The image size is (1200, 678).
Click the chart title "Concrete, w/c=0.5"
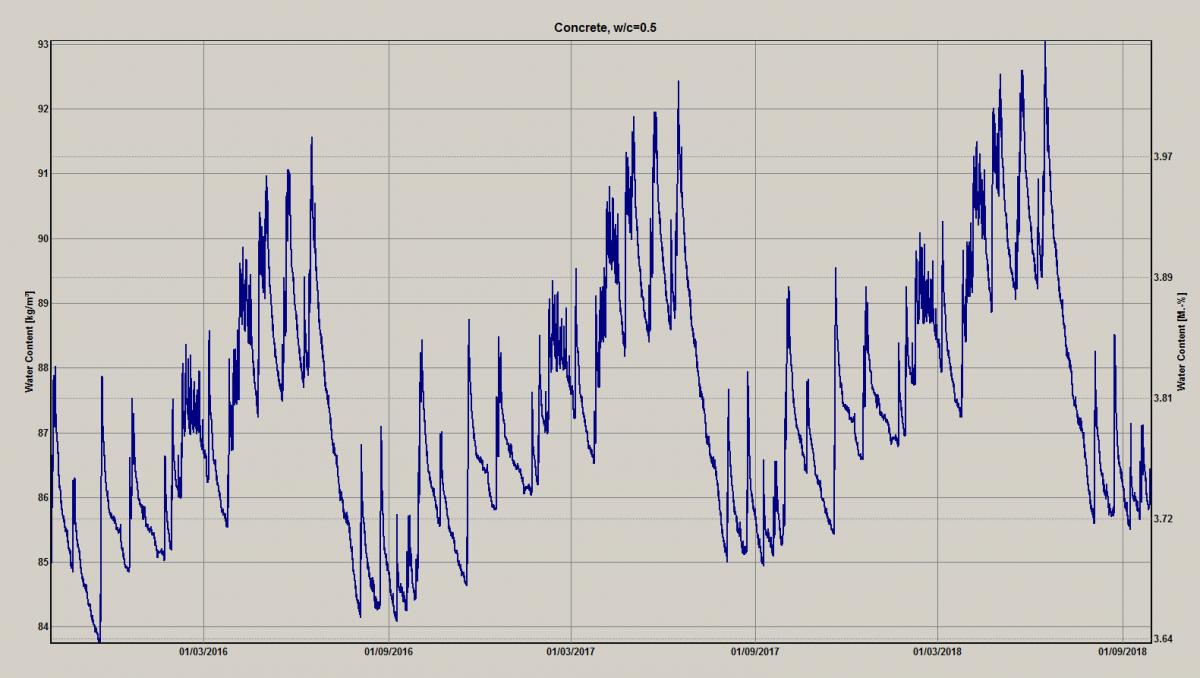click(605, 28)
